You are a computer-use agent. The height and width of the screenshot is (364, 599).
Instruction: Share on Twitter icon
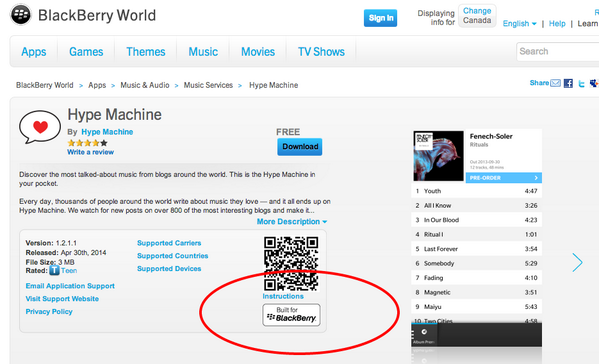[581, 84]
